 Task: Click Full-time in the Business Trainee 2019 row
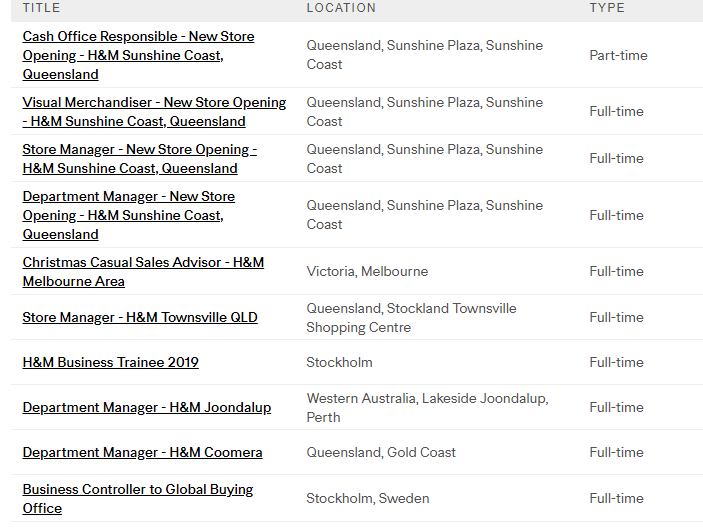coord(616,362)
